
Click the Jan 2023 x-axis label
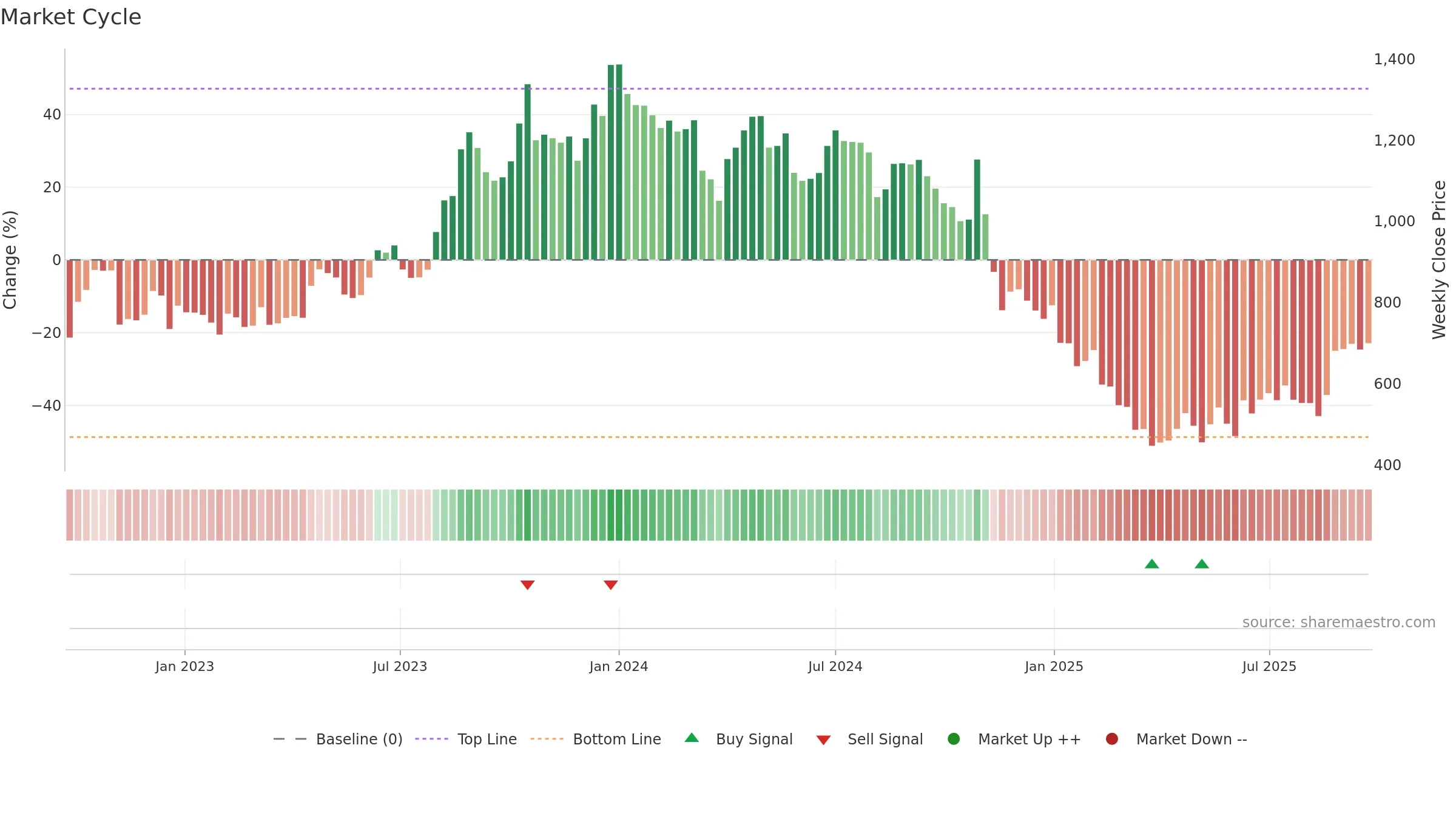184,666
